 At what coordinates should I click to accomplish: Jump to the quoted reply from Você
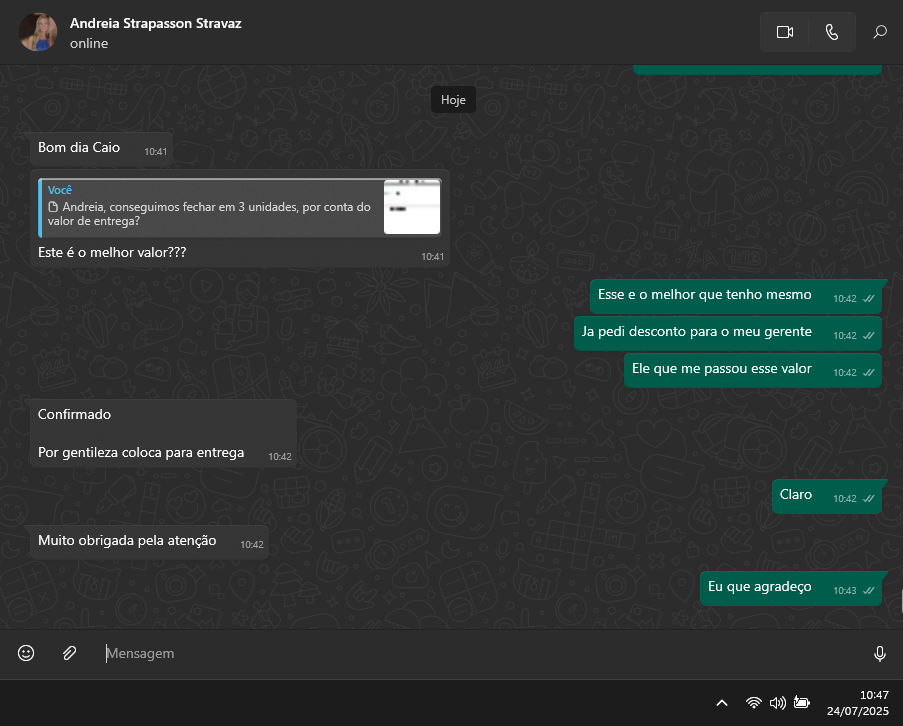(x=210, y=207)
